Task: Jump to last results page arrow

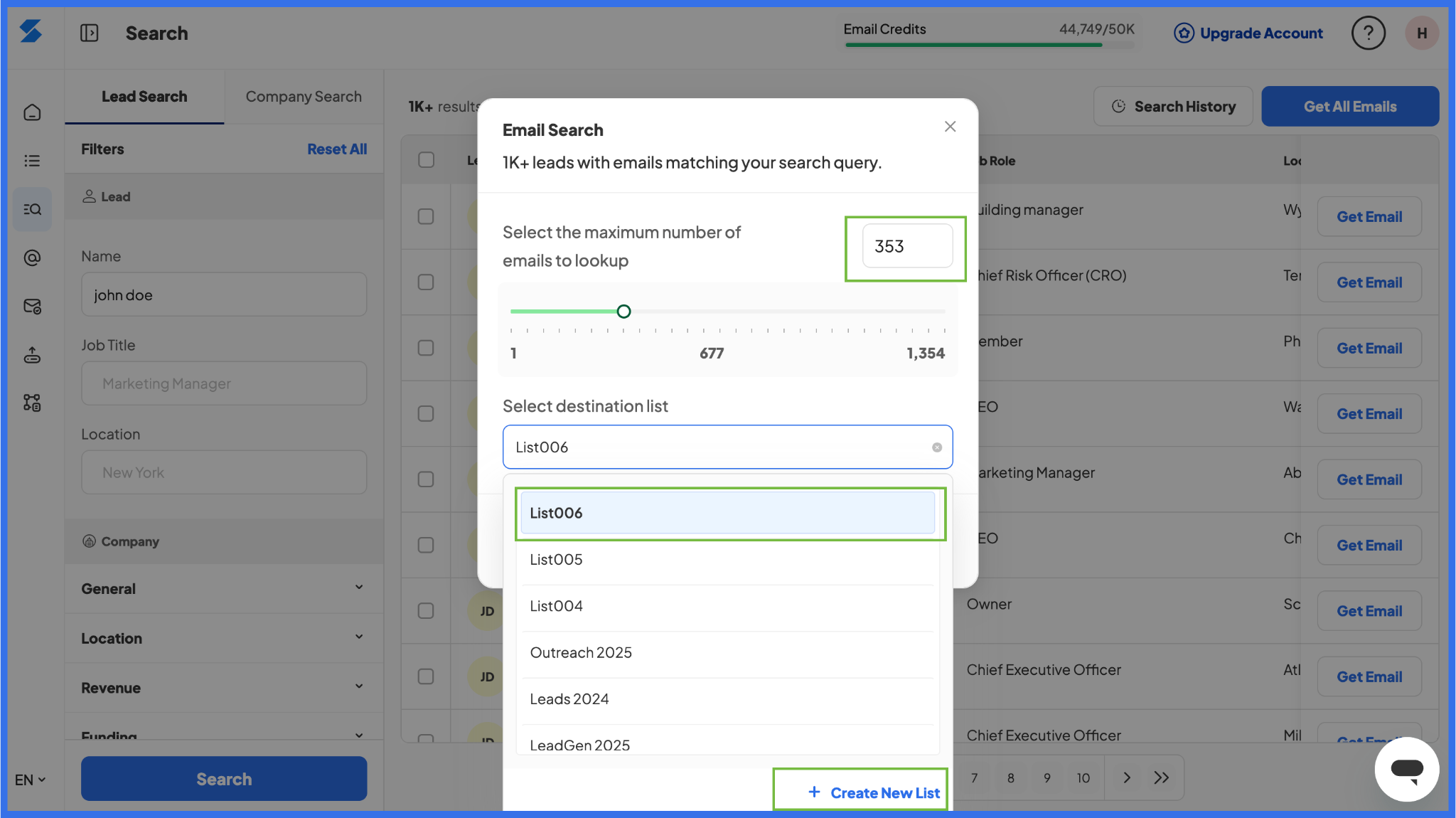Action: (1162, 777)
